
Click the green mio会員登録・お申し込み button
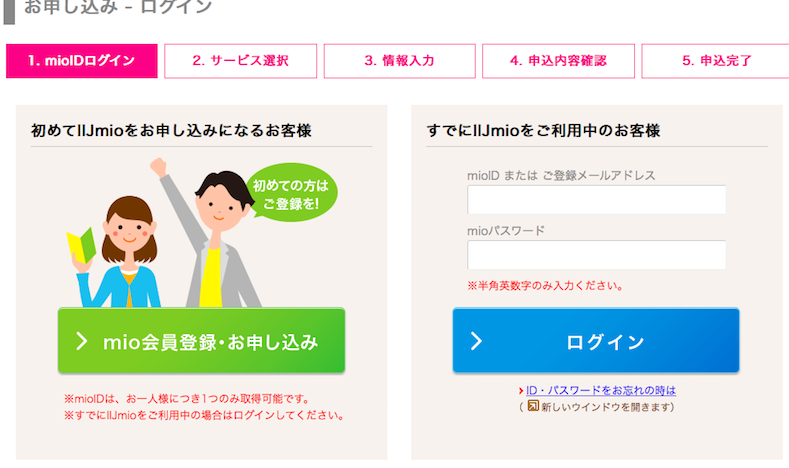tap(201, 341)
